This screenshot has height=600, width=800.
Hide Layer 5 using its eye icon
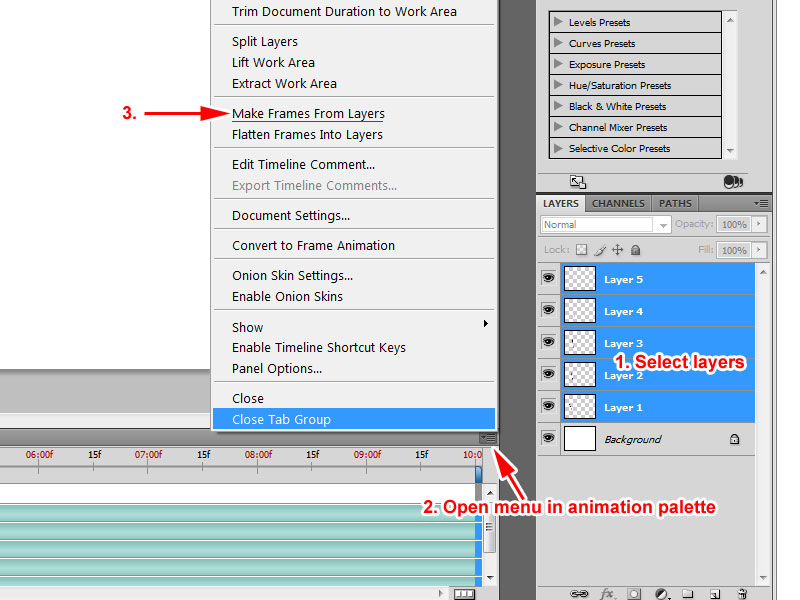548,279
